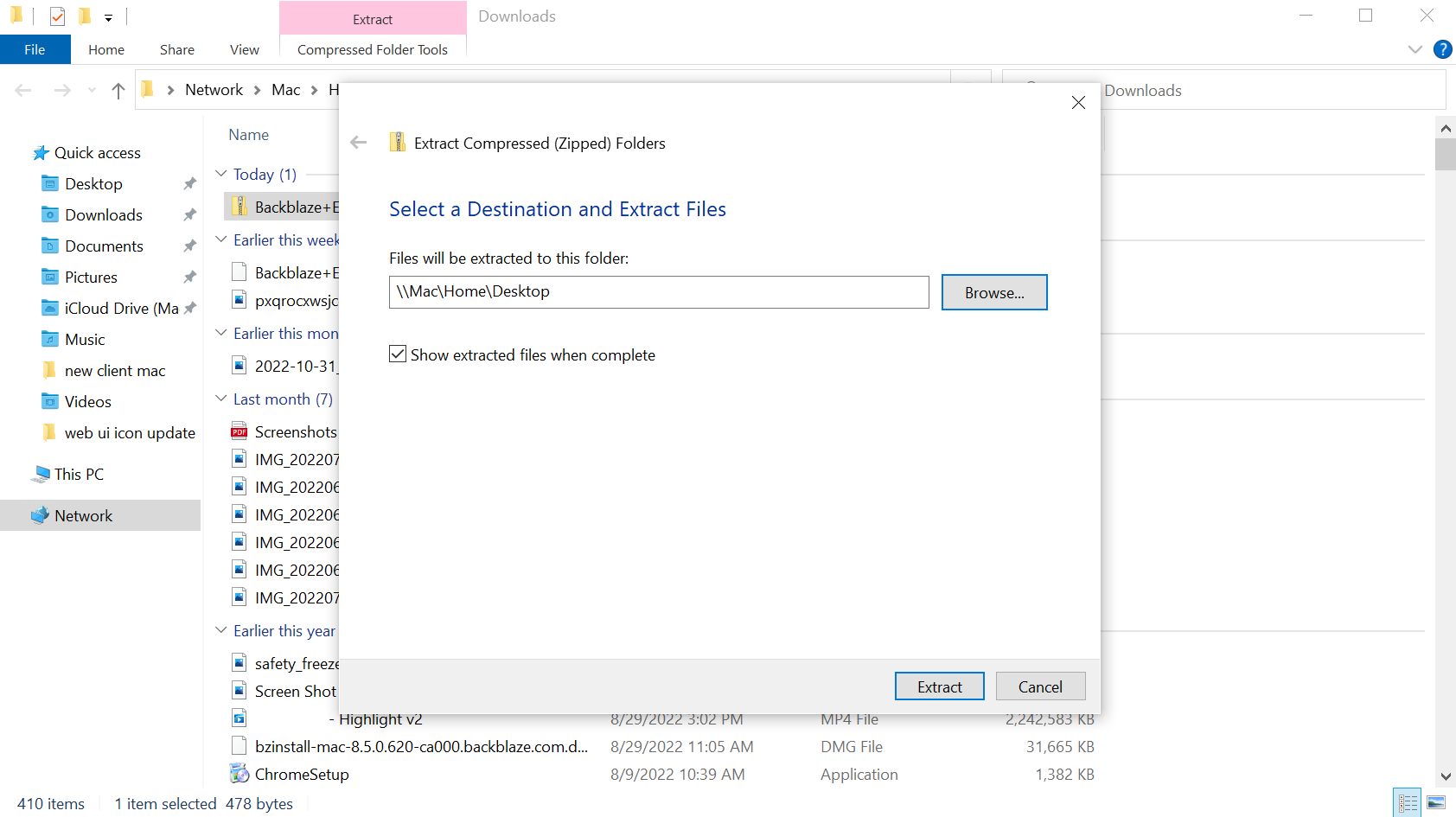
Task: Go up one folder level arrow
Action: tap(118, 90)
